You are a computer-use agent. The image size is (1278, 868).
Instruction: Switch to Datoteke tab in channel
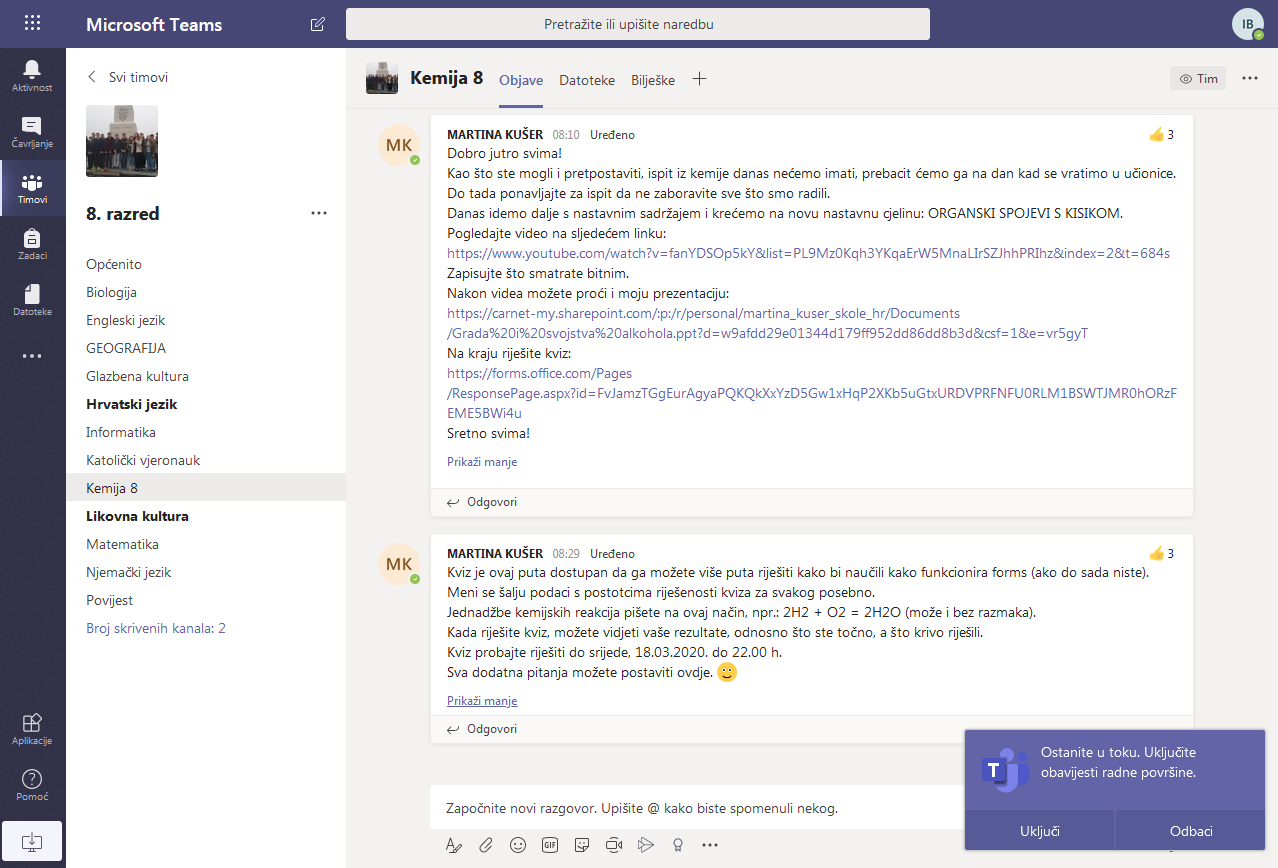click(587, 80)
